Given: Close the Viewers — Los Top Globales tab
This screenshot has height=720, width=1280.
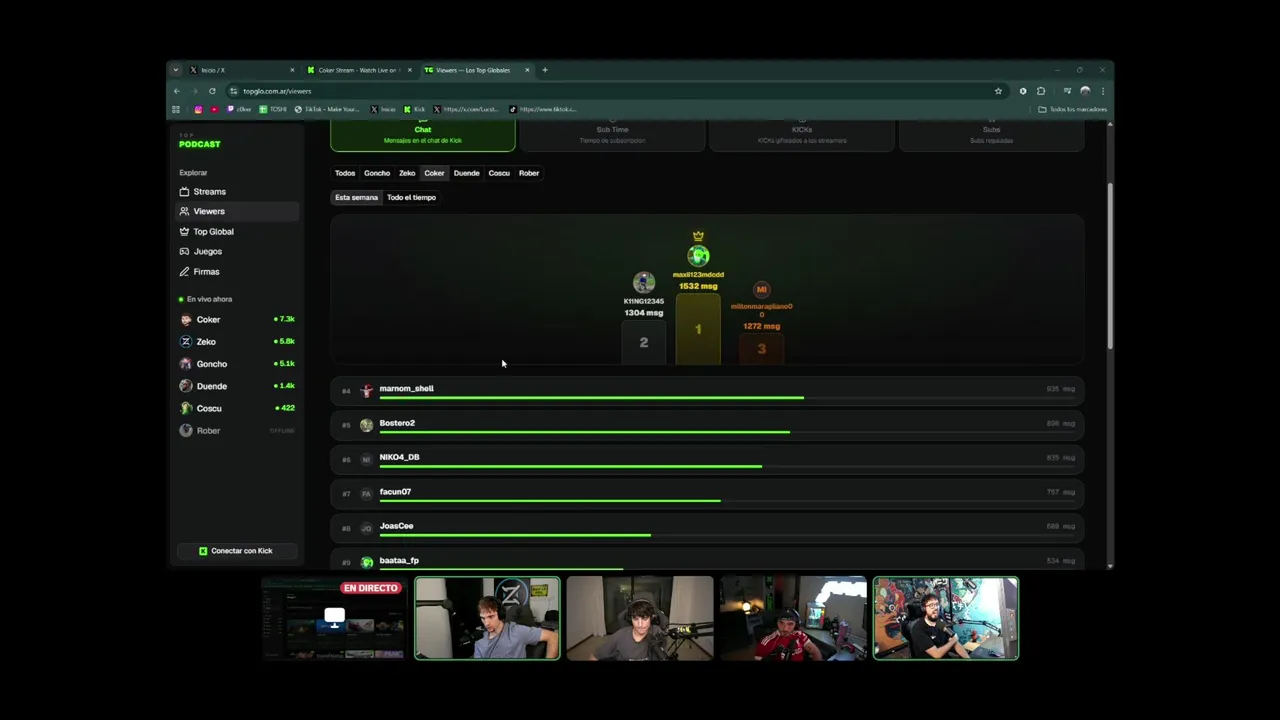Looking at the screenshot, I should (527, 70).
